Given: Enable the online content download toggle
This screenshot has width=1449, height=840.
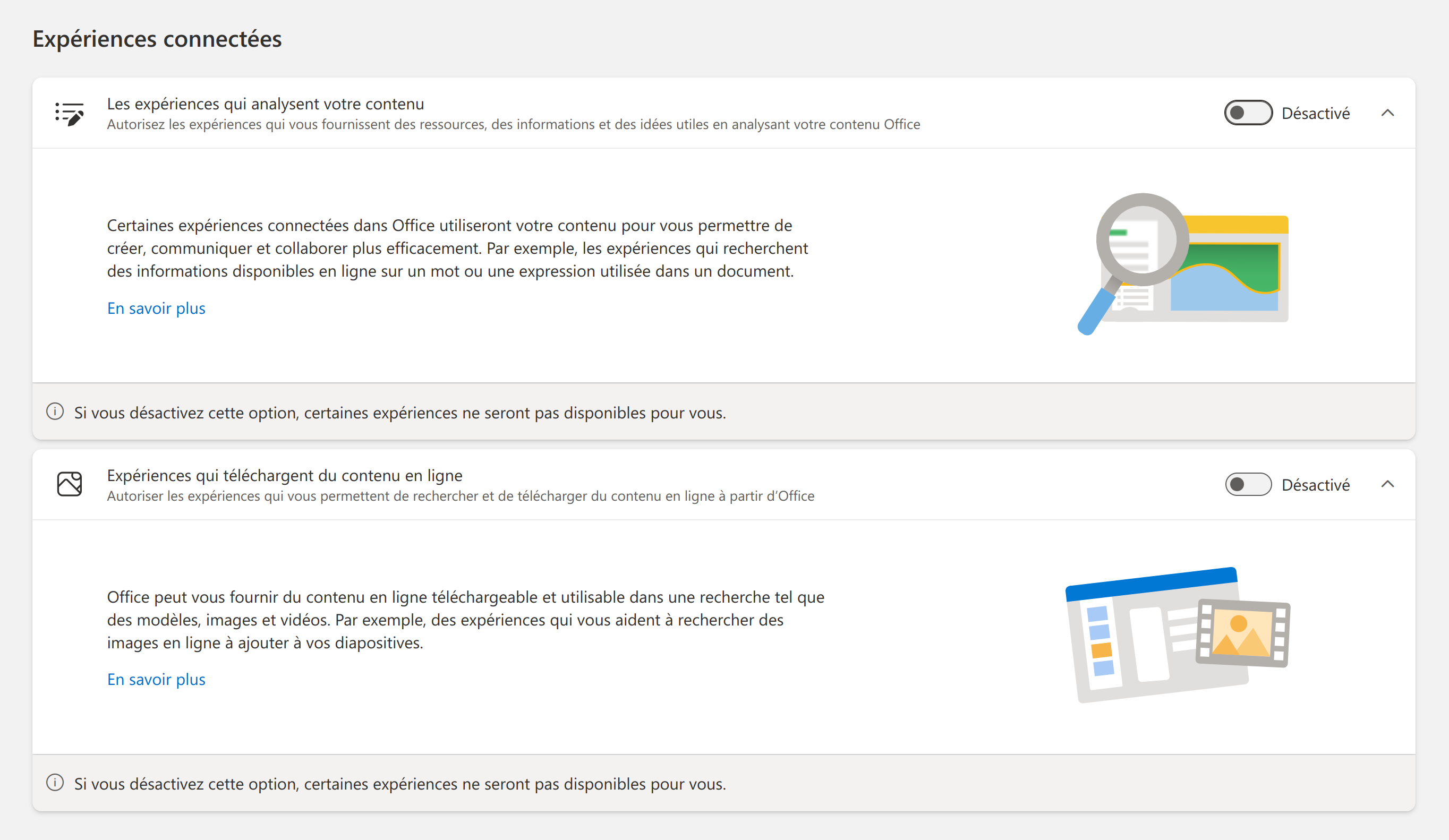Looking at the screenshot, I should [1248, 484].
